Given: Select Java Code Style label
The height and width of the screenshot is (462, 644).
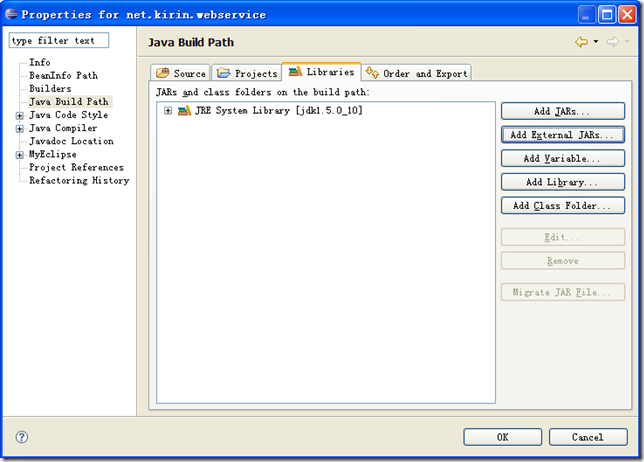Looking at the screenshot, I should pyautogui.click(x=69, y=115).
